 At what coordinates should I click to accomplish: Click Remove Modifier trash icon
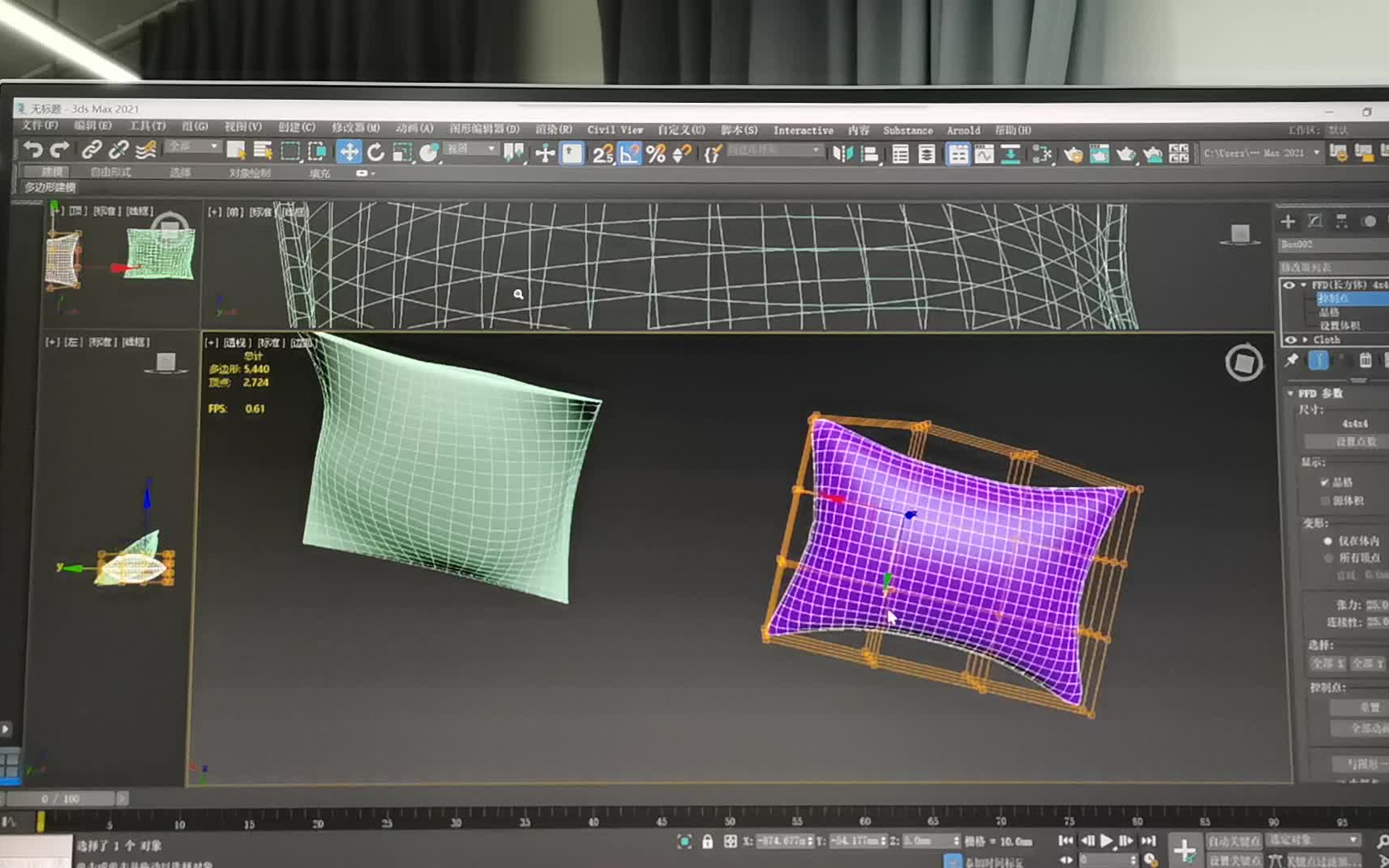[1365, 360]
